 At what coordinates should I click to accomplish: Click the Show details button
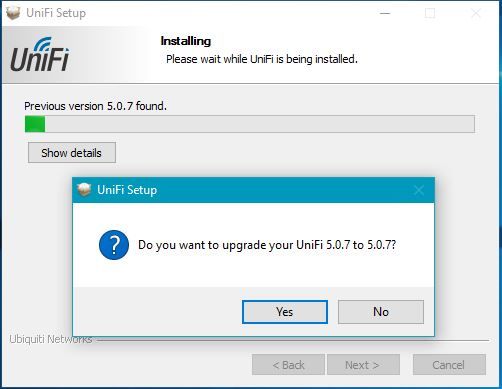point(72,153)
